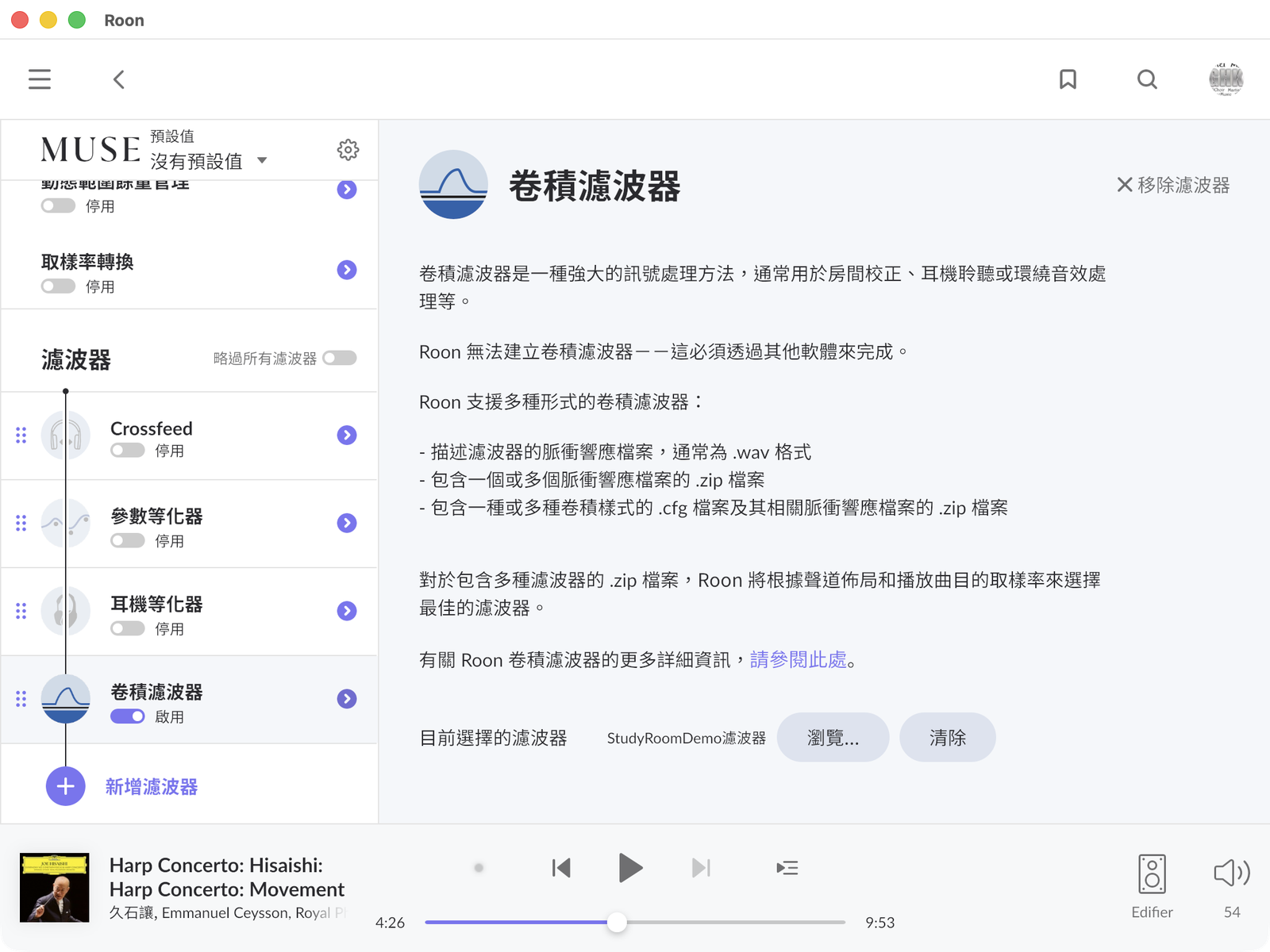Open the Edifier audio zone icon

tap(1152, 873)
